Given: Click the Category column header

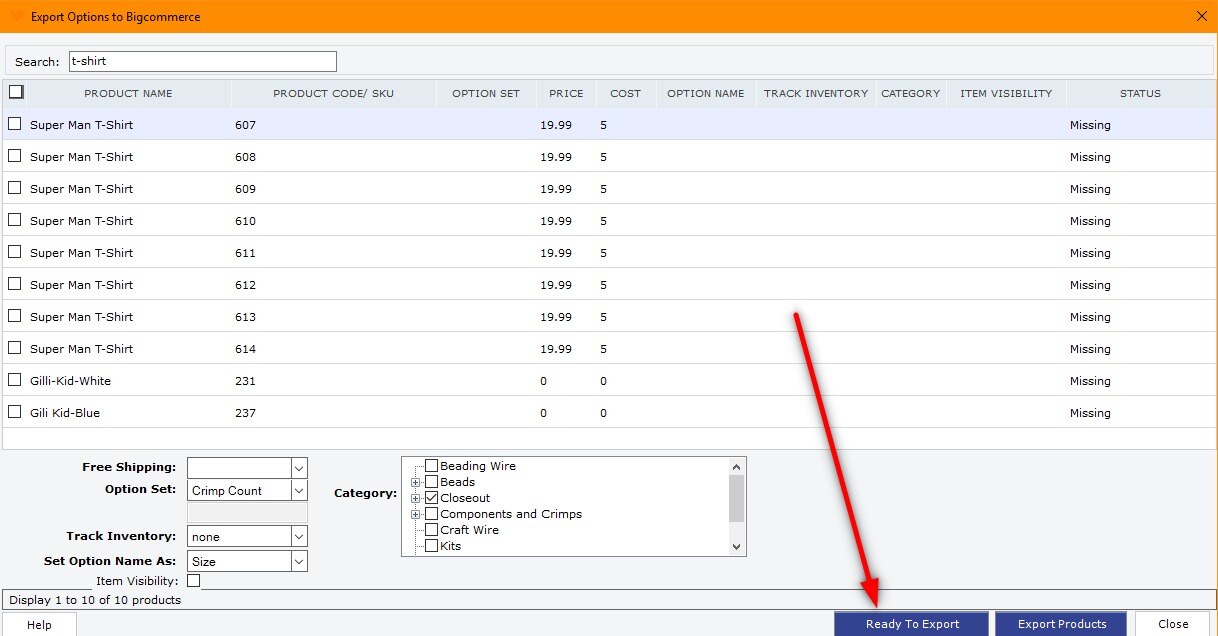Looking at the screenshot, I should pyautogui.click(x=911, y=93).
